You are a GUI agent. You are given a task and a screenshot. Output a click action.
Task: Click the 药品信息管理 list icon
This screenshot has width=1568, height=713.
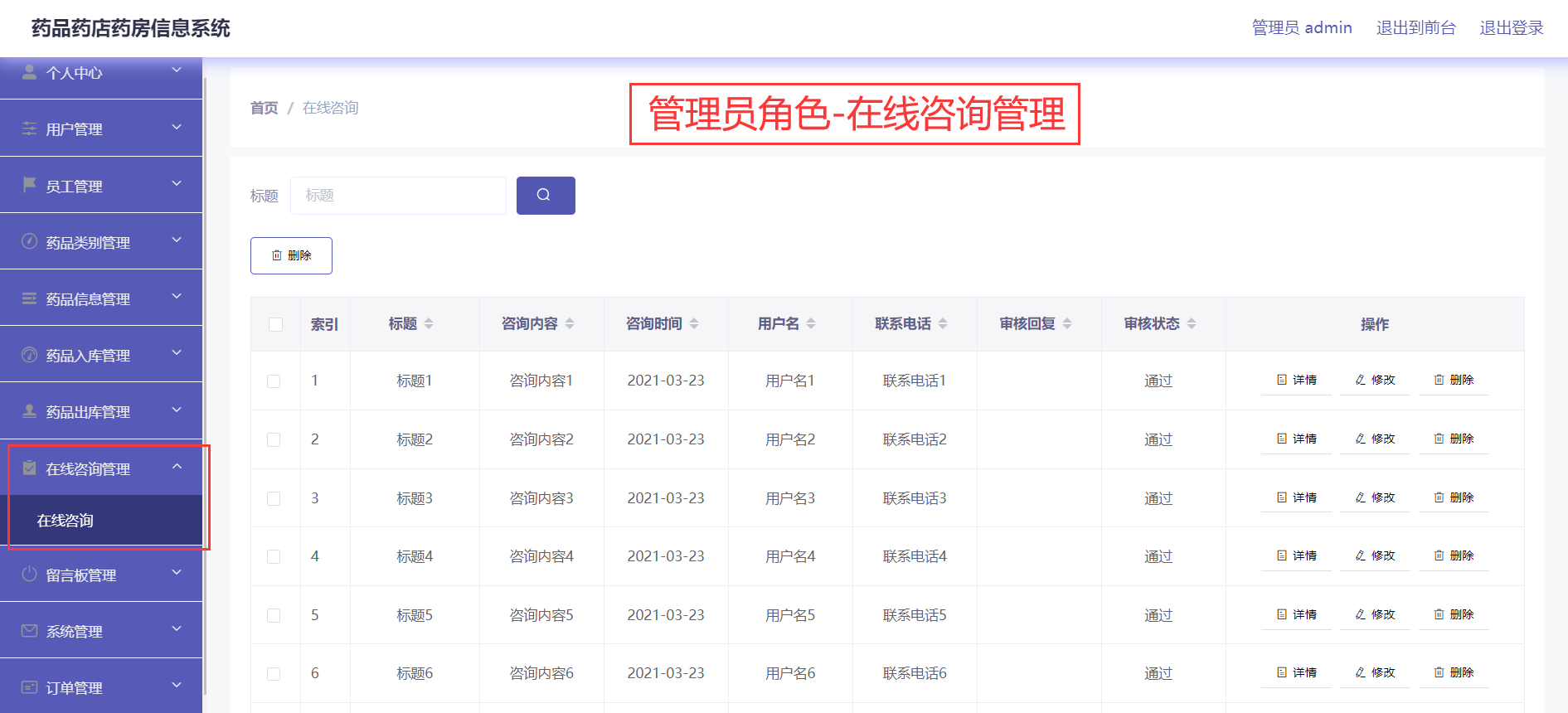pos(29,298)
